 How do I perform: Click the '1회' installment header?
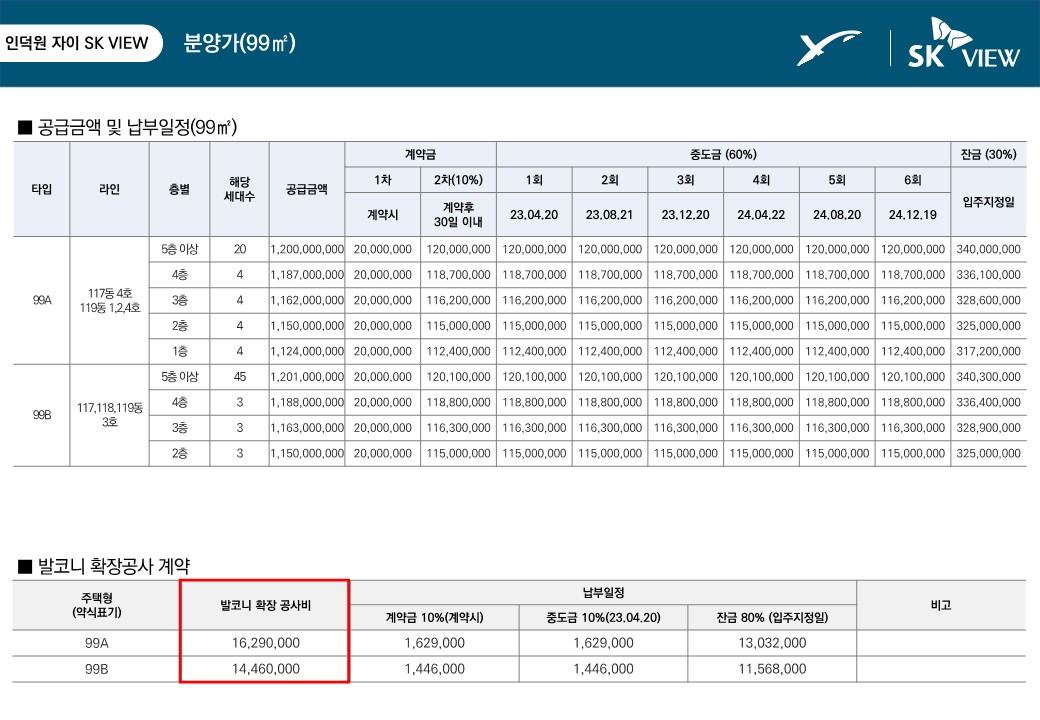tap(534, 180)
